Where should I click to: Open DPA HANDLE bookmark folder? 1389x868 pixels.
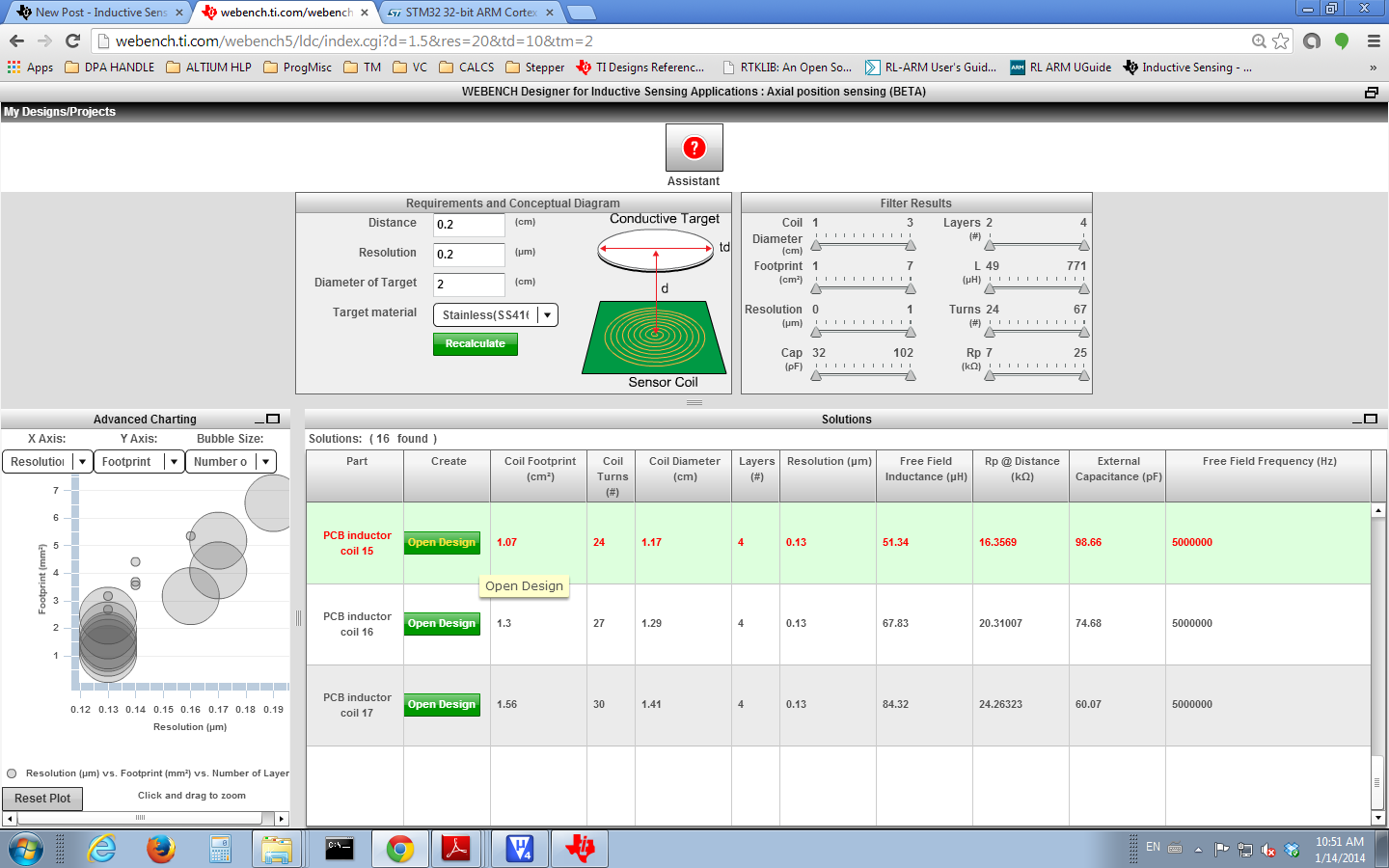coord(109,68)
